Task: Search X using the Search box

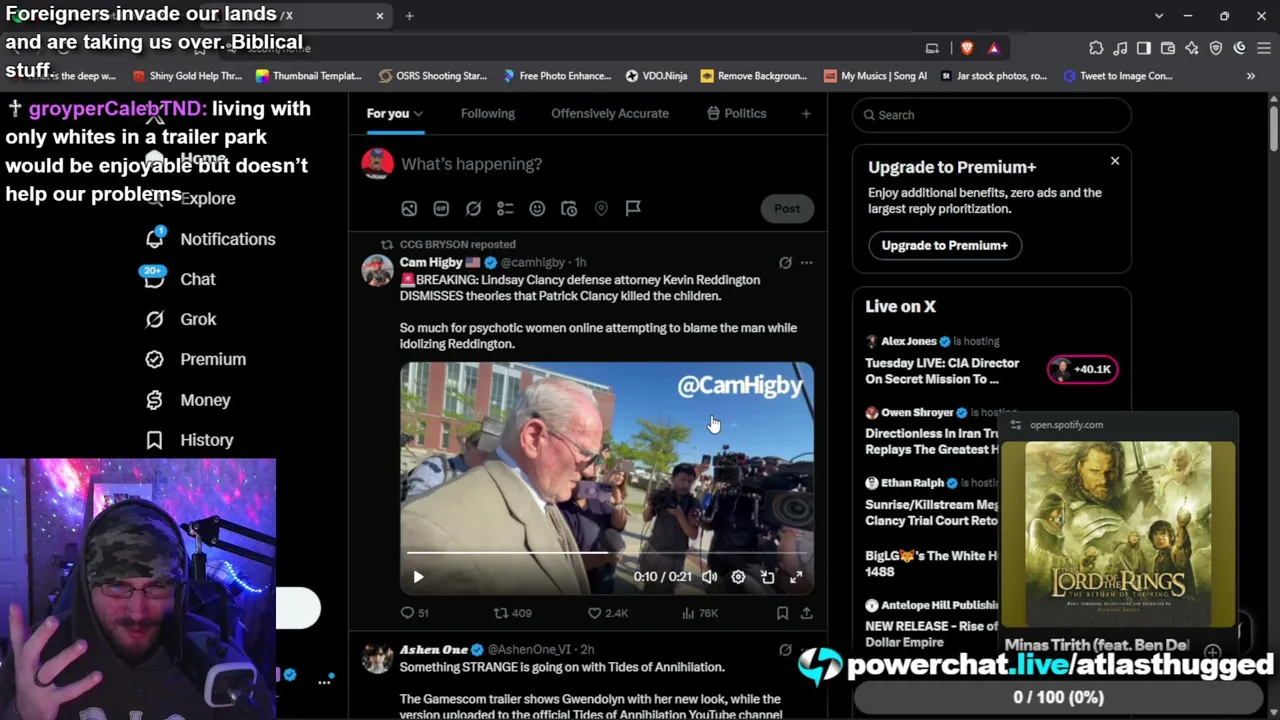Action: tap(992, 115)
